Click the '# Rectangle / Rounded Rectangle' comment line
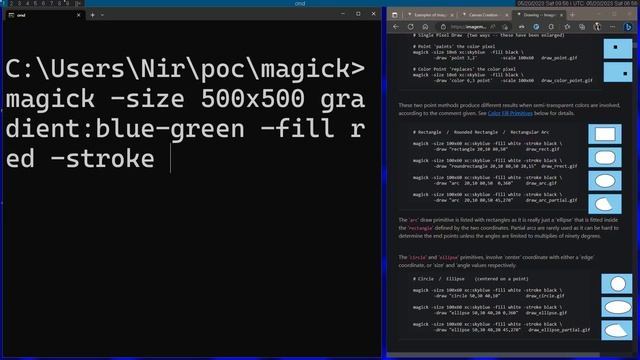Image resolution: width=640 pixels, height=360 pixels. click(481, 132)
